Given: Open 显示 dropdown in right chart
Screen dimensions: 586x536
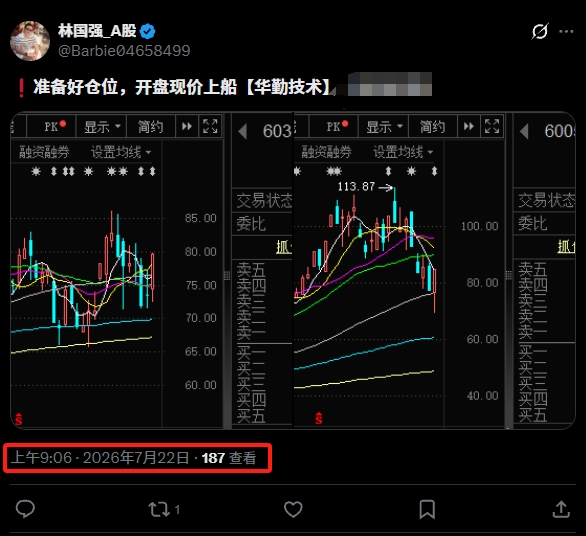Looking at the screenshot, I should click(x=384, y=127).
